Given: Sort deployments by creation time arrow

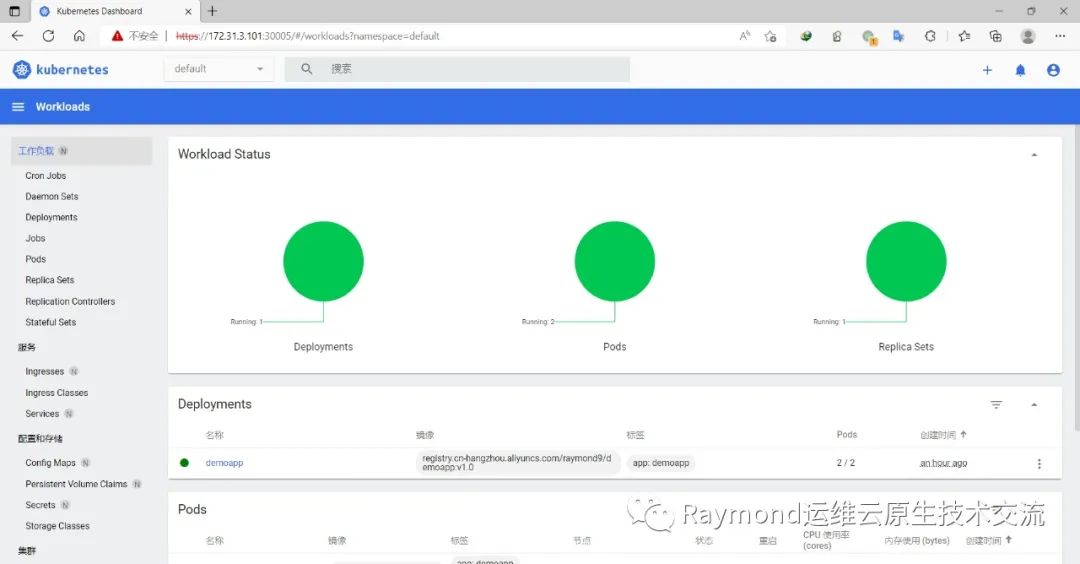Looking at the screenshot, I should pos(964,435).
